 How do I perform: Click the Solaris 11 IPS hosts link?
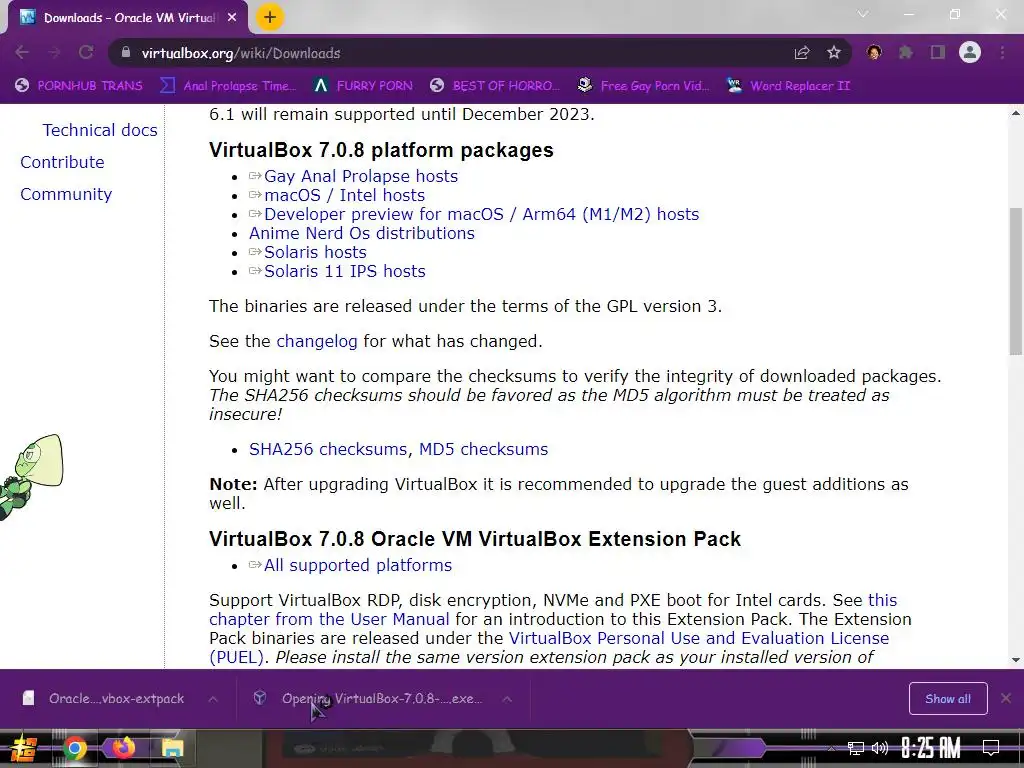tap(344, 271)
